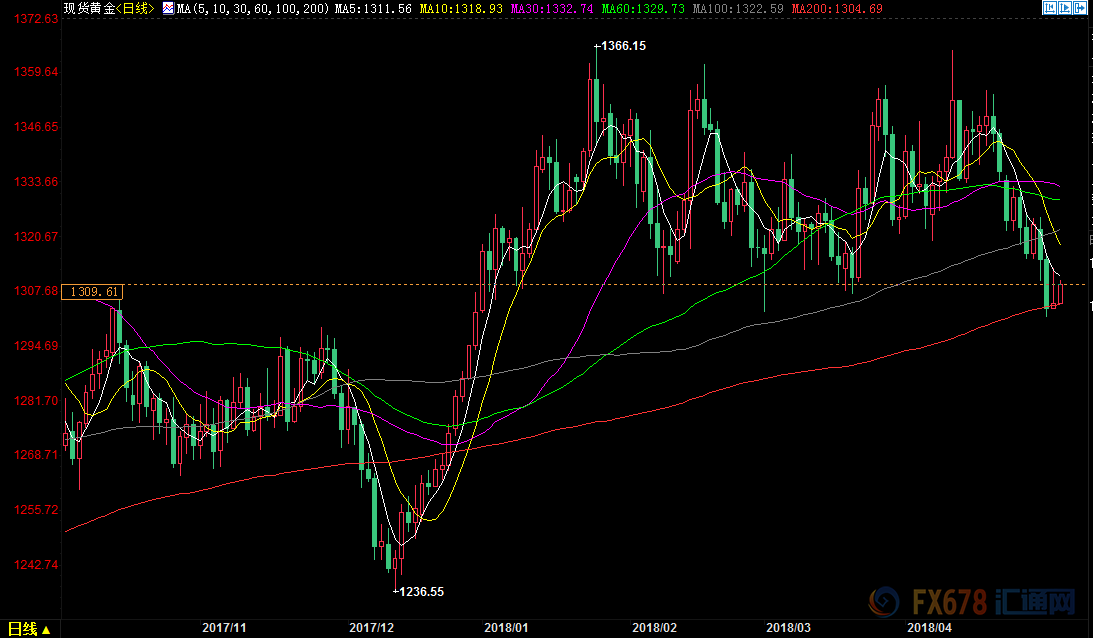Click the 1333.66 price axis label
The image size is (1093, 638).
[x=36, y=182]
